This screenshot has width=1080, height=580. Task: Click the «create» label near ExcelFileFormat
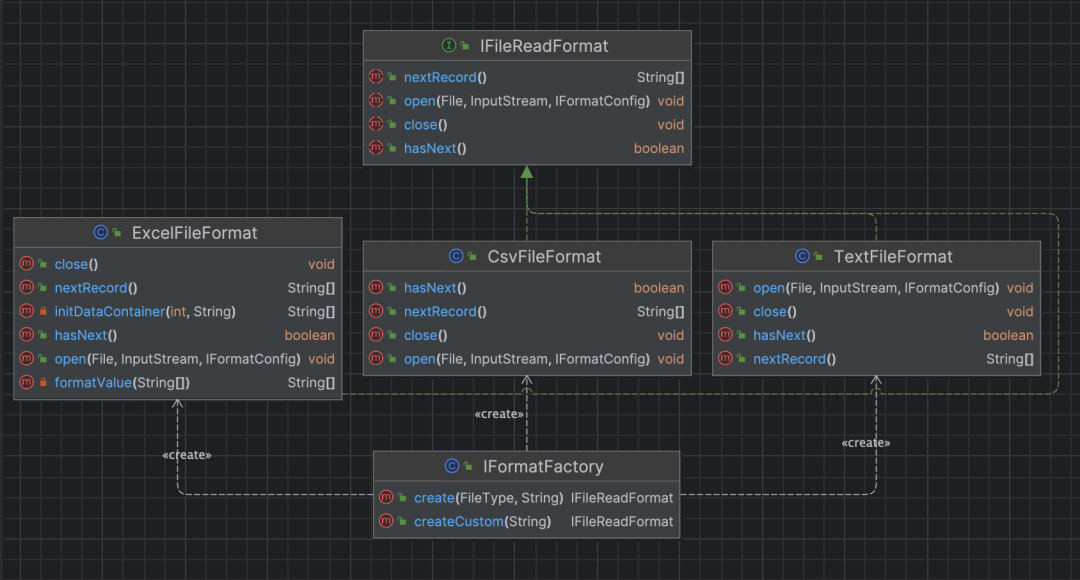187,455
